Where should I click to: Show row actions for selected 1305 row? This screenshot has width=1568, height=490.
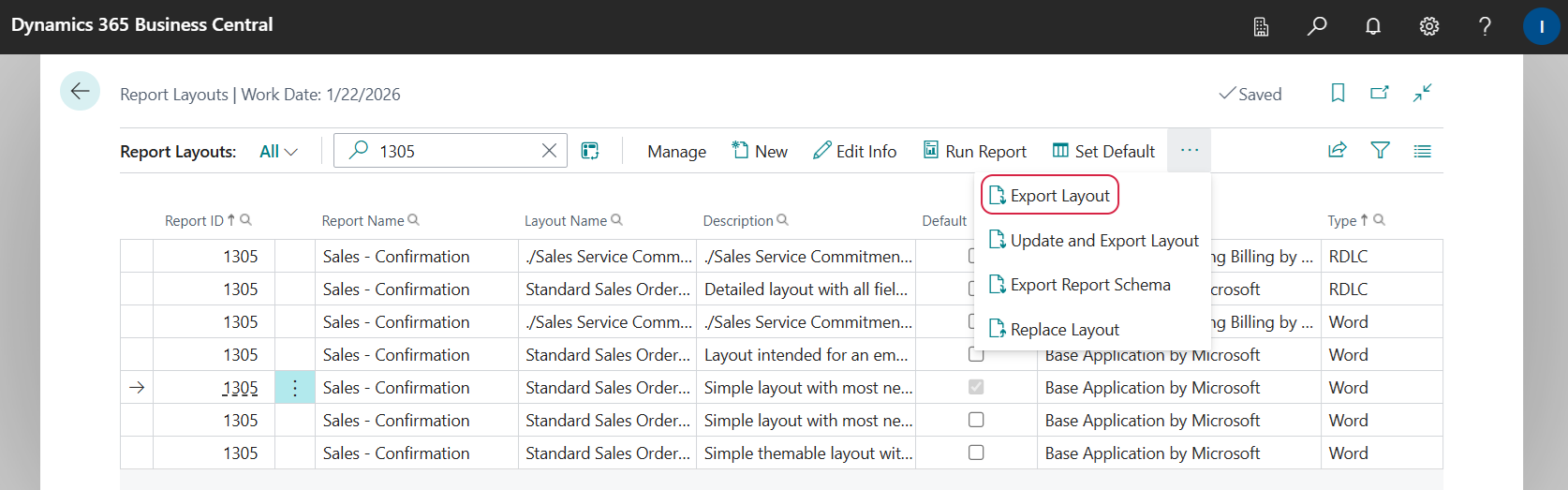[295, 388]
